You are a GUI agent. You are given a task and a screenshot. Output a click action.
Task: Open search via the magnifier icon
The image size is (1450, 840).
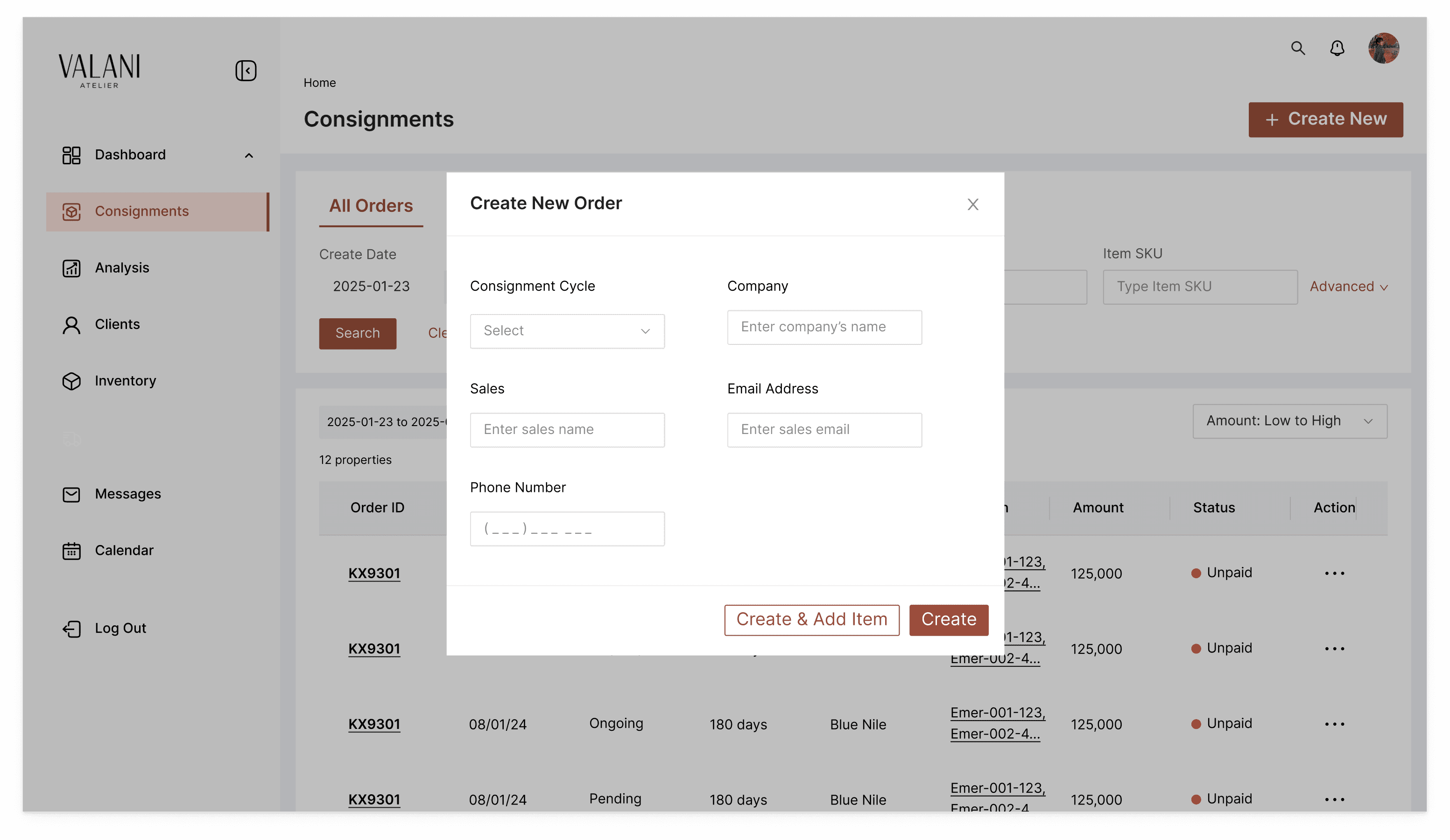tap(1297, 49)
